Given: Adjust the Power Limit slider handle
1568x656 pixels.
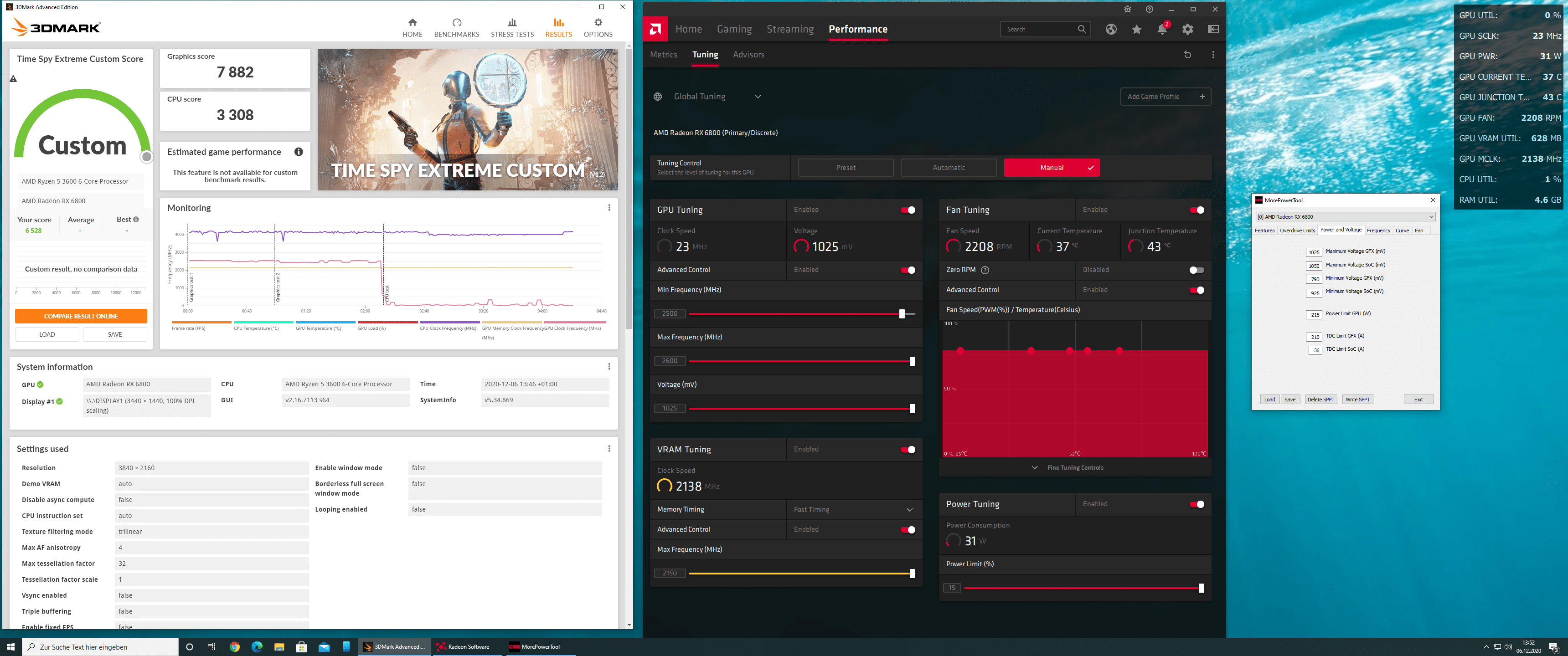Looking at the screenshot, I should tap(1201, 589).
